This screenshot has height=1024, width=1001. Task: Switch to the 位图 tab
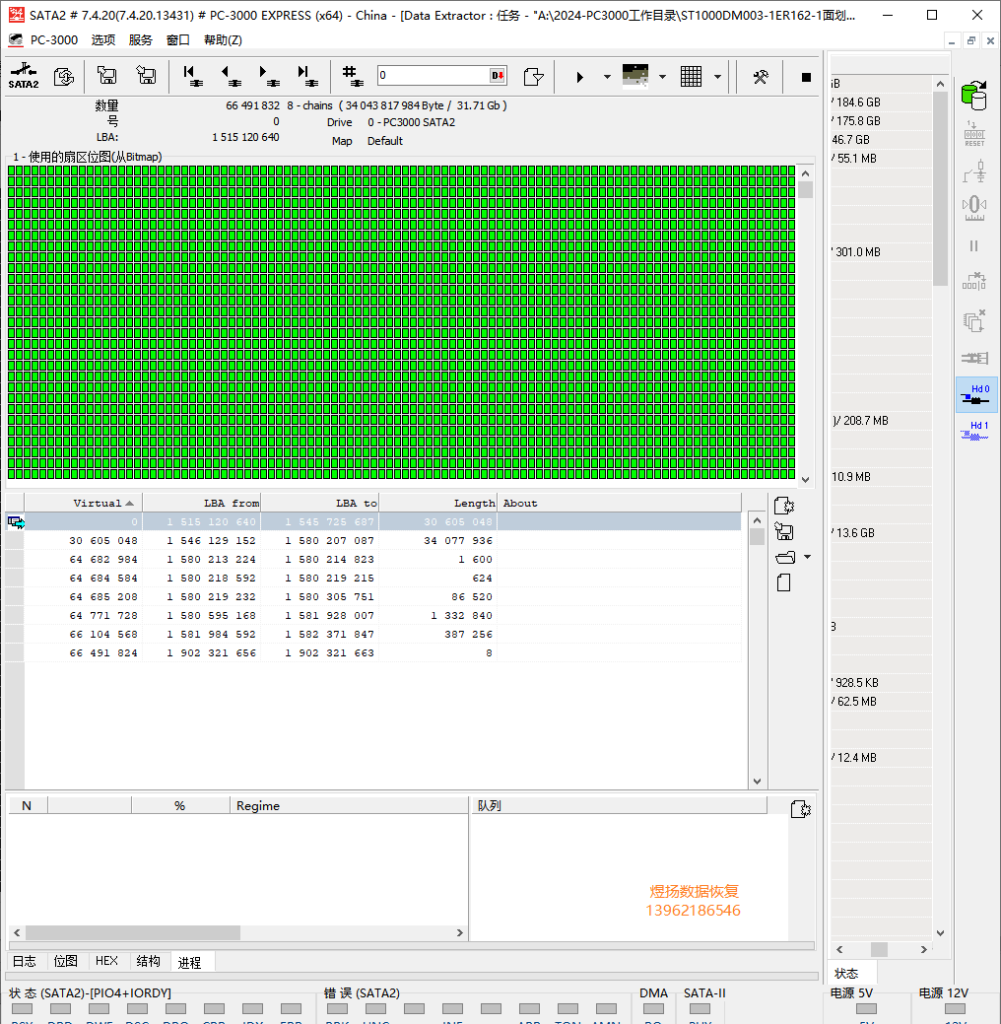[x=65, y=961]
